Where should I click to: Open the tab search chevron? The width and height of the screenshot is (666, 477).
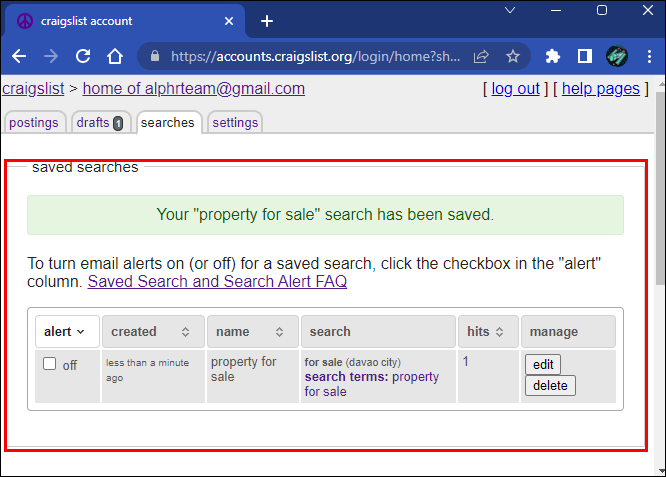510,10
